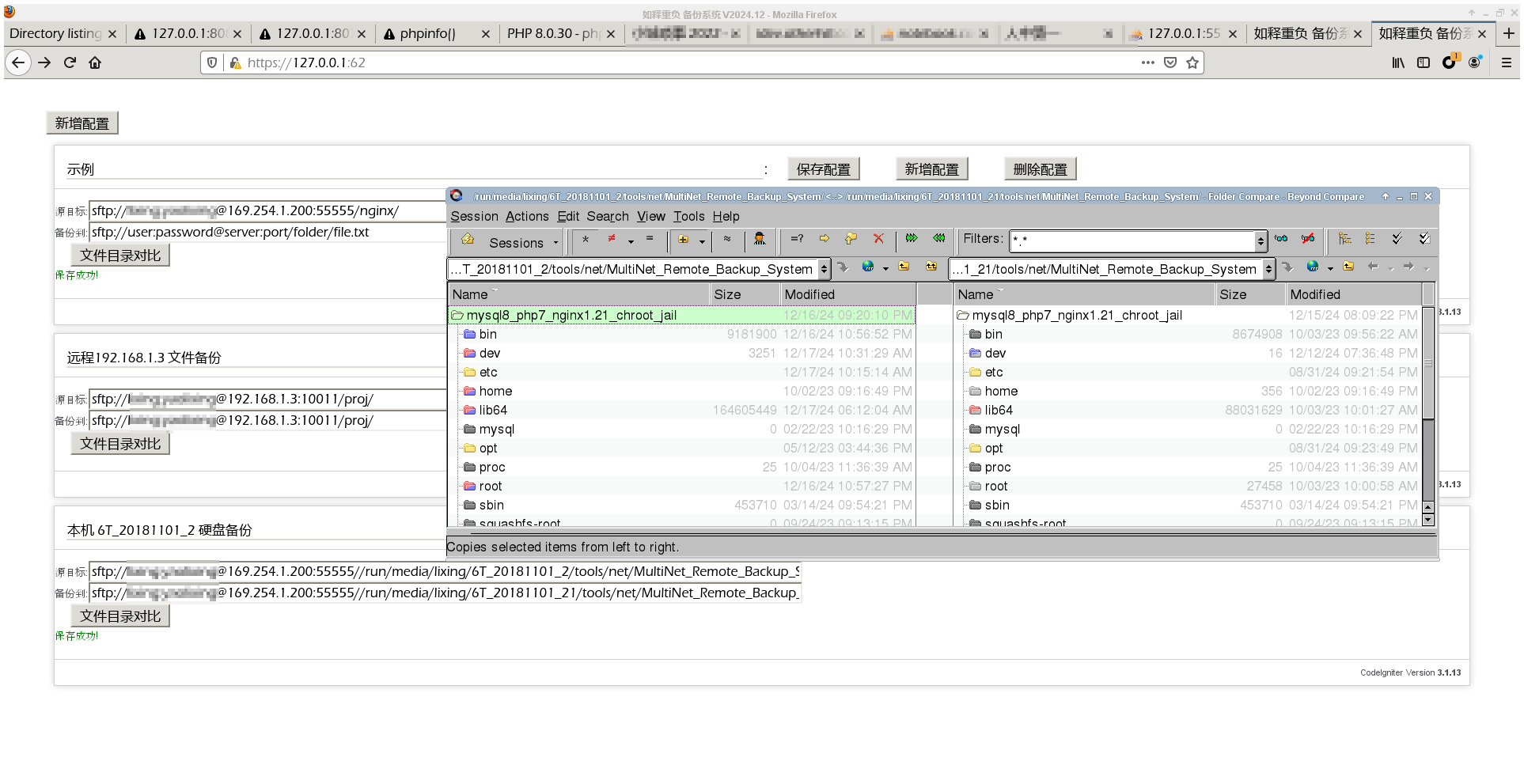Click the 保存配置 button
This screenshot has height=784, width=1524.
823,169
